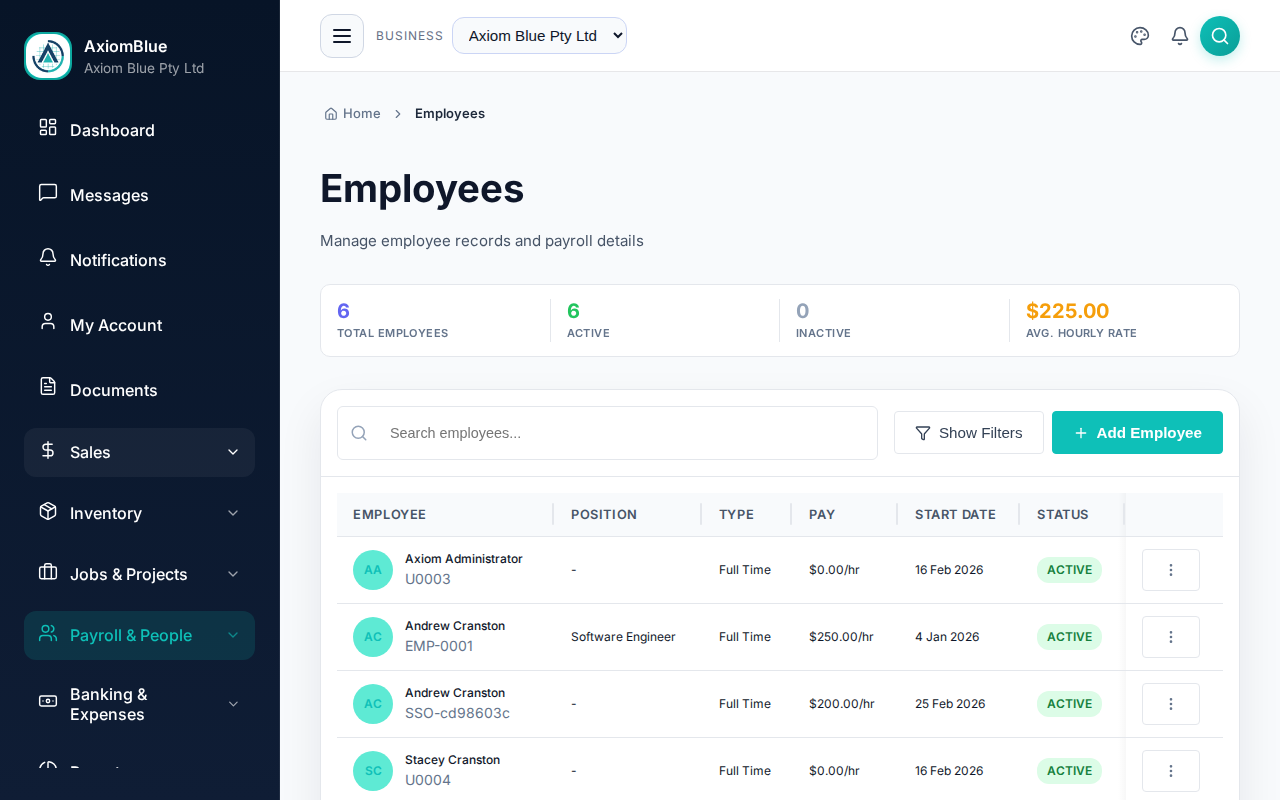
Task: Go to Notifications in the sidebar
Action: [140, 260]
